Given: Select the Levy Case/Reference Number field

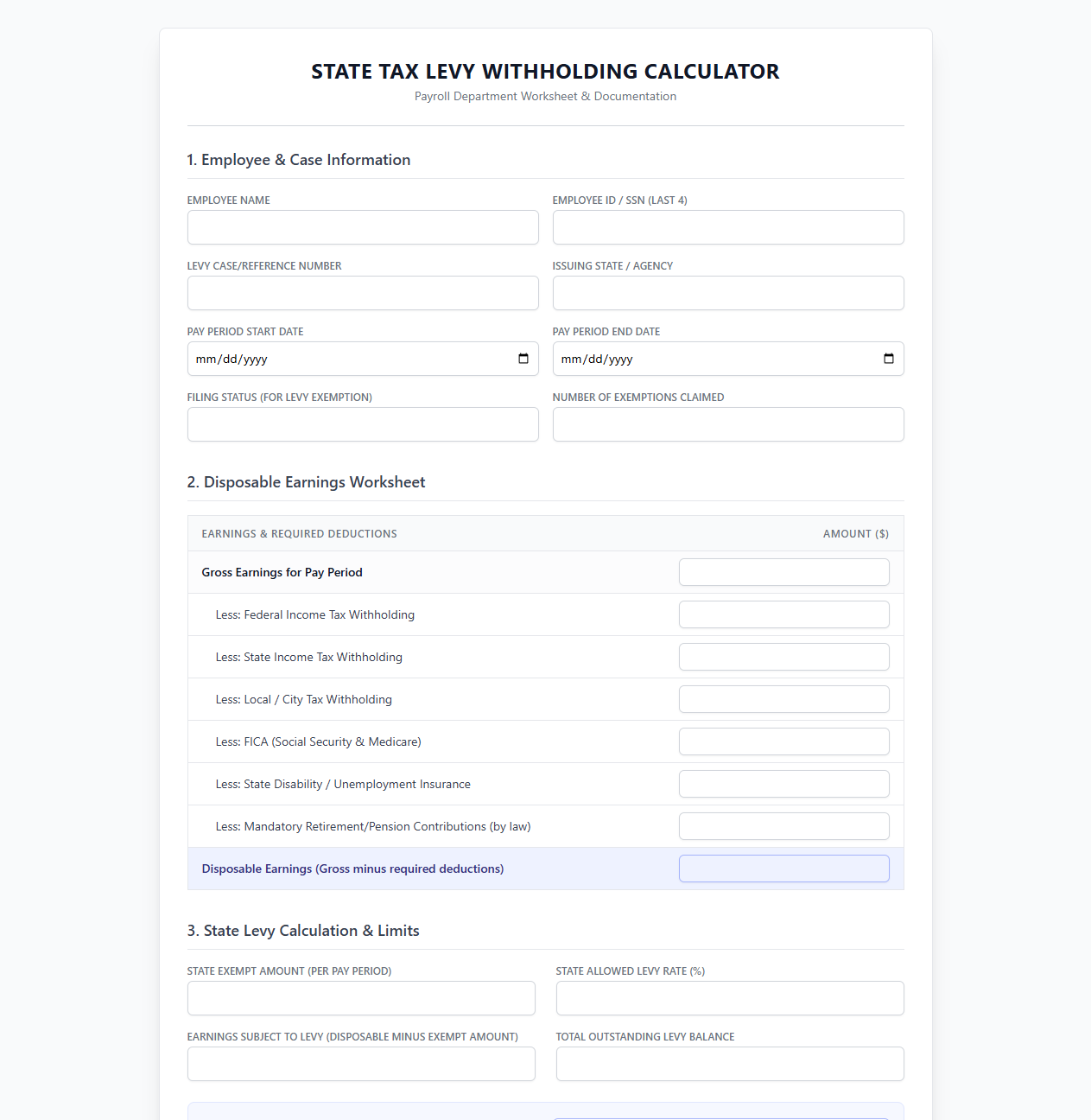Looking at the screenshot, I should pyautogui.click(x=363, y=293).
